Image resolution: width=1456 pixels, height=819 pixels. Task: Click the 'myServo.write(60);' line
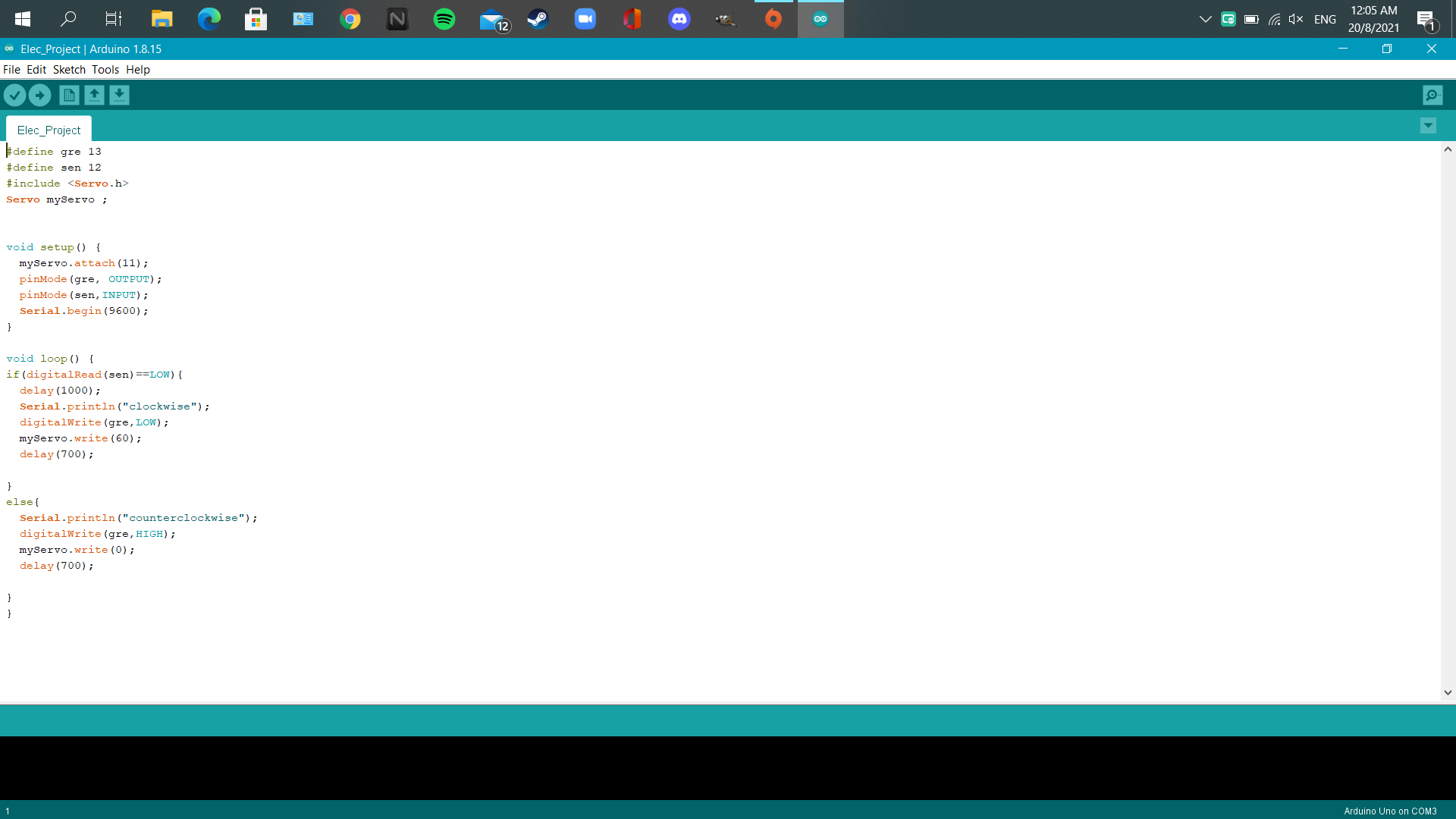click(80, 438)
